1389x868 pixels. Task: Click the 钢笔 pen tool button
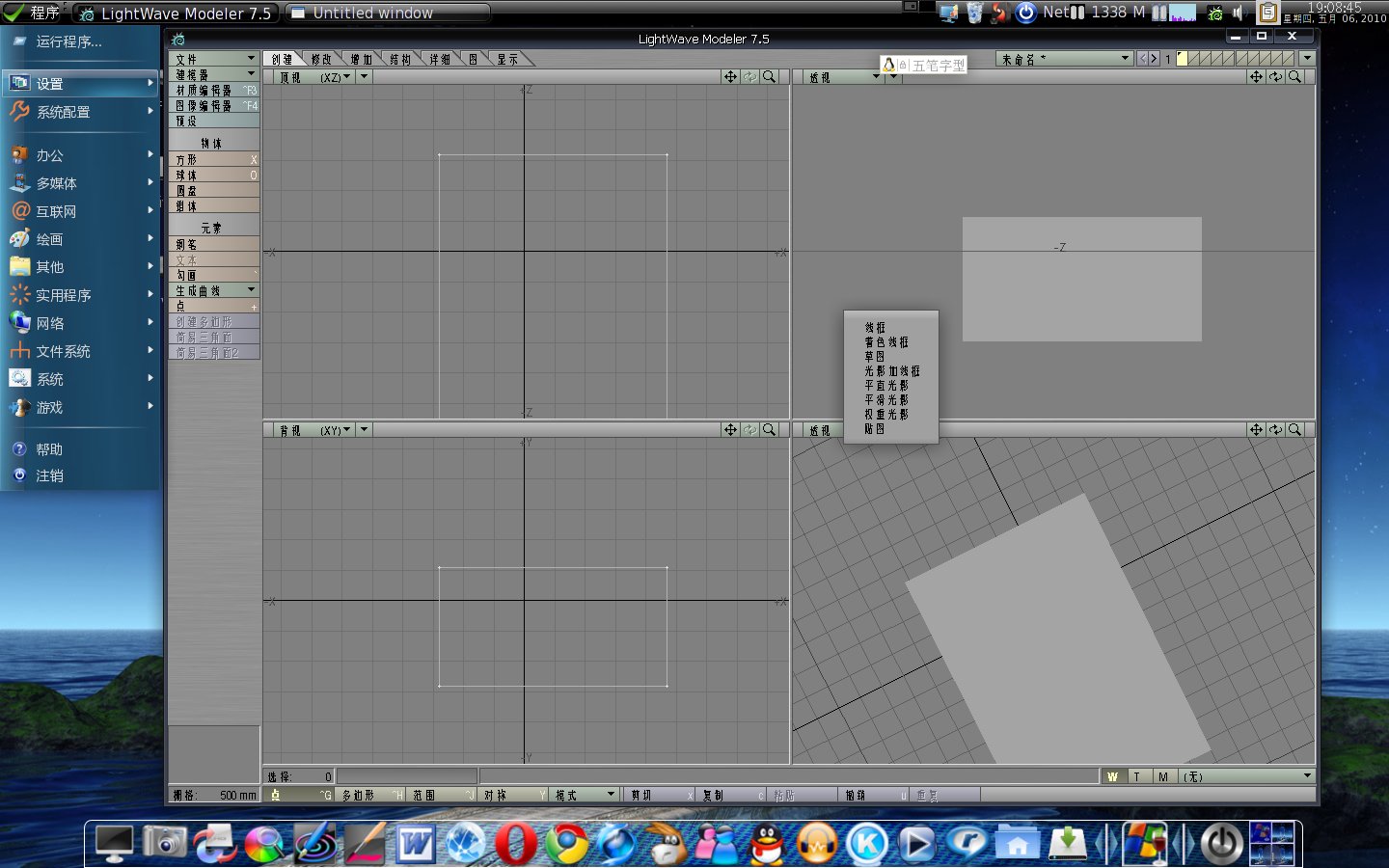(x=214, y=244)
